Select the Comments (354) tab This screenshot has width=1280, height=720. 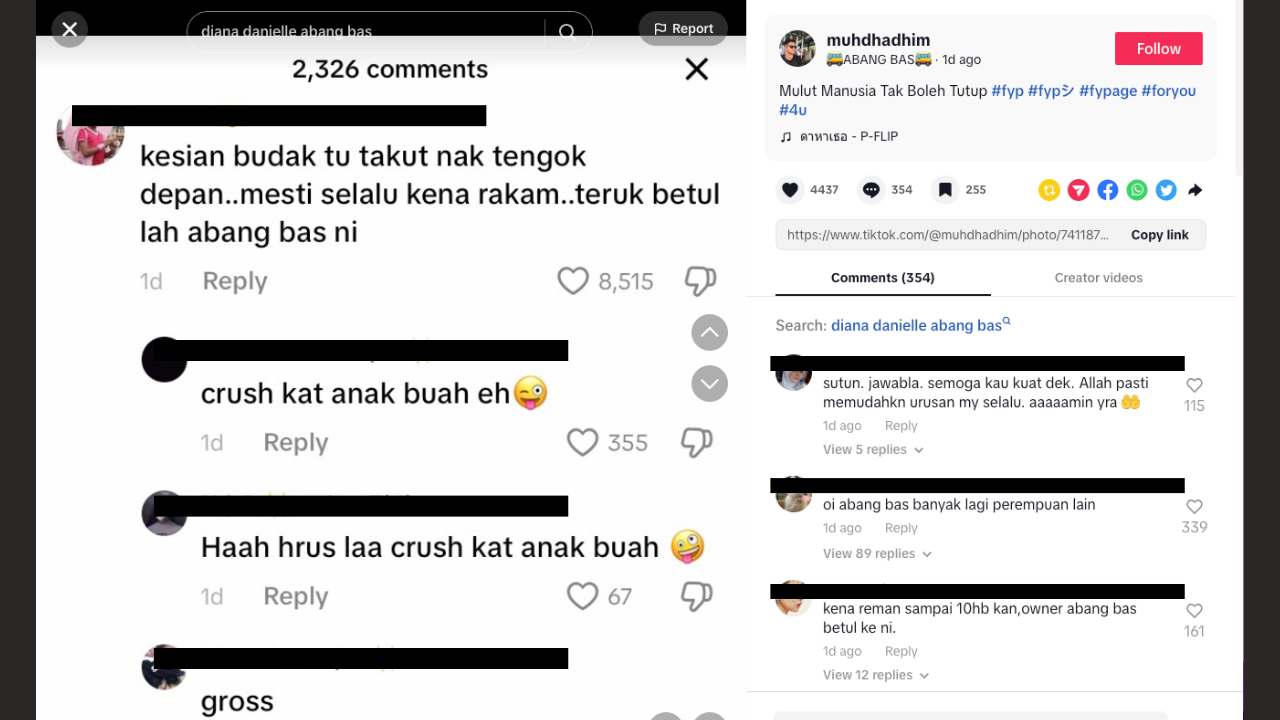(883, 278)
